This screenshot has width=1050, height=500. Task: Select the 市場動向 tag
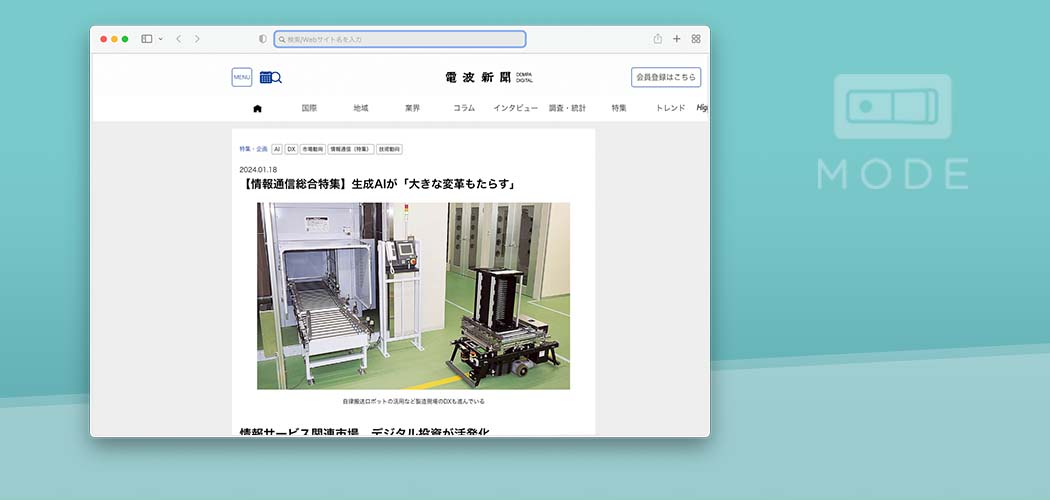(313, 149)
